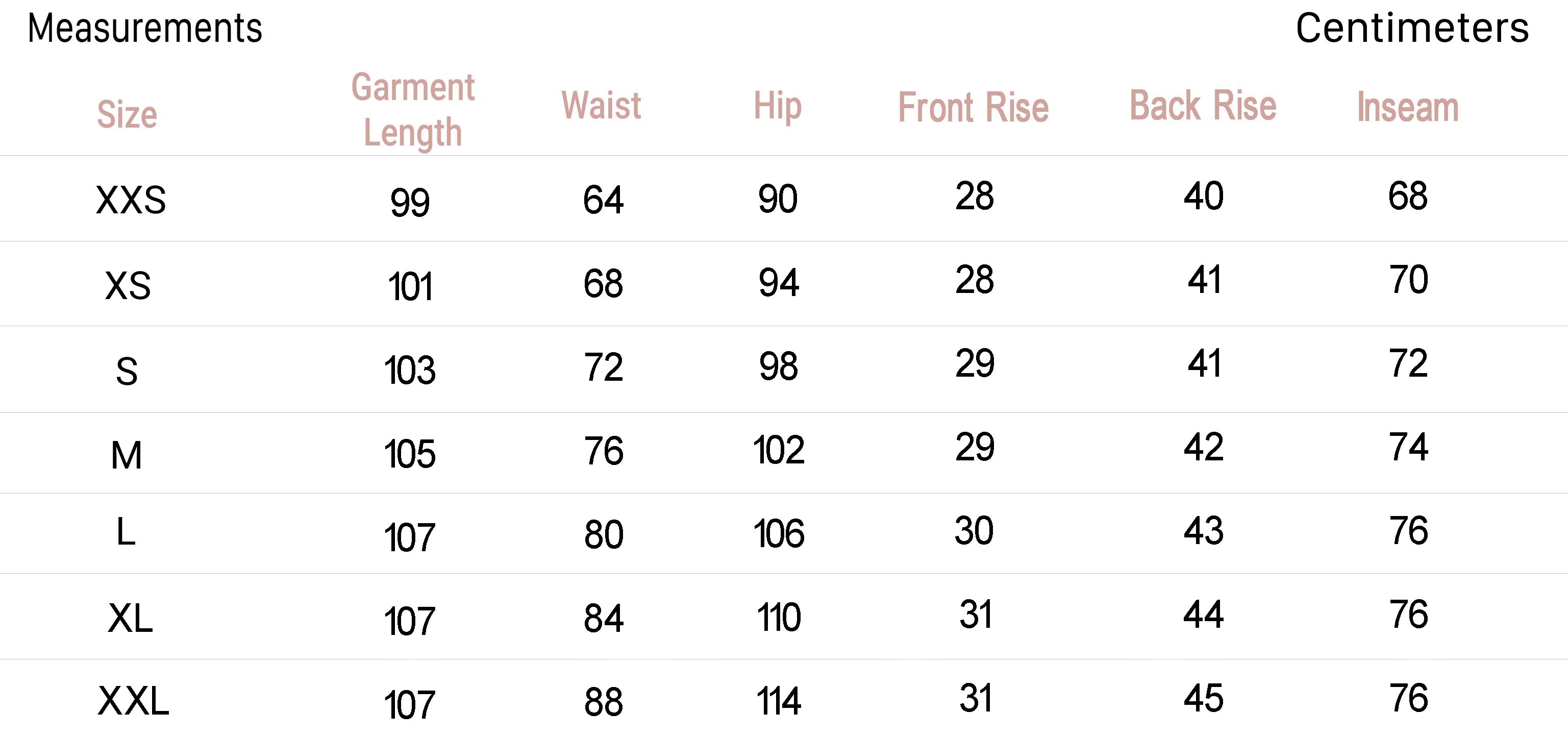
Task: Click the S size row label
Action: 127,371
